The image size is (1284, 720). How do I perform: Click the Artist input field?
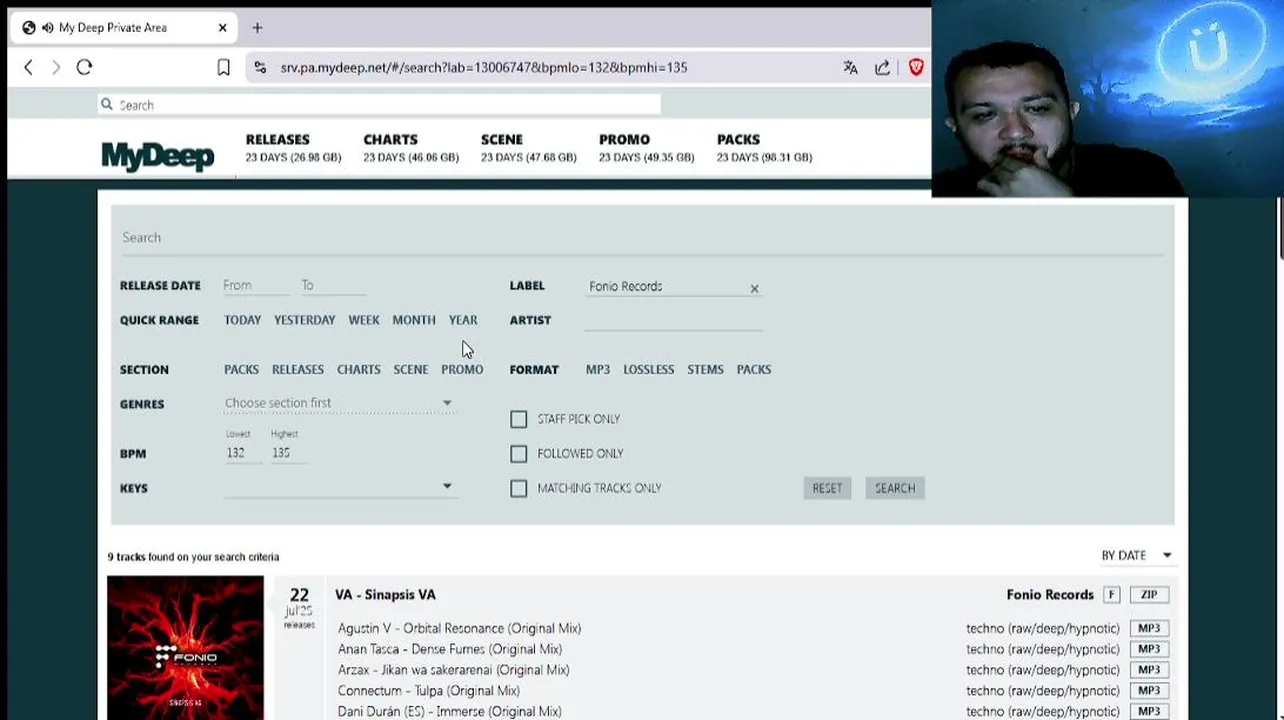tap(674, 320)
